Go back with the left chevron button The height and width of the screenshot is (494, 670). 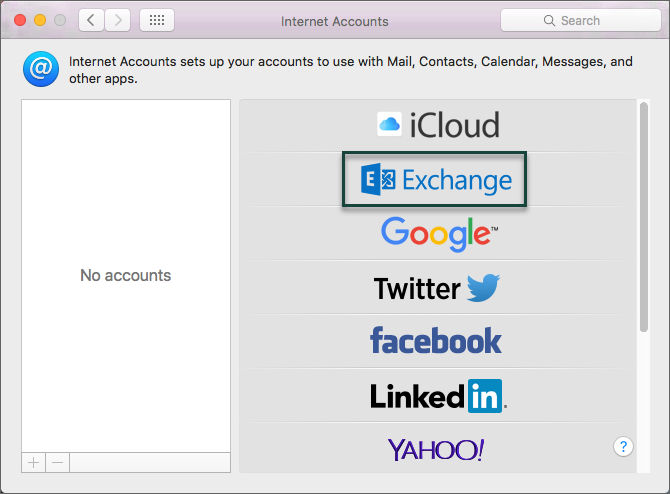tap(91, 20)
